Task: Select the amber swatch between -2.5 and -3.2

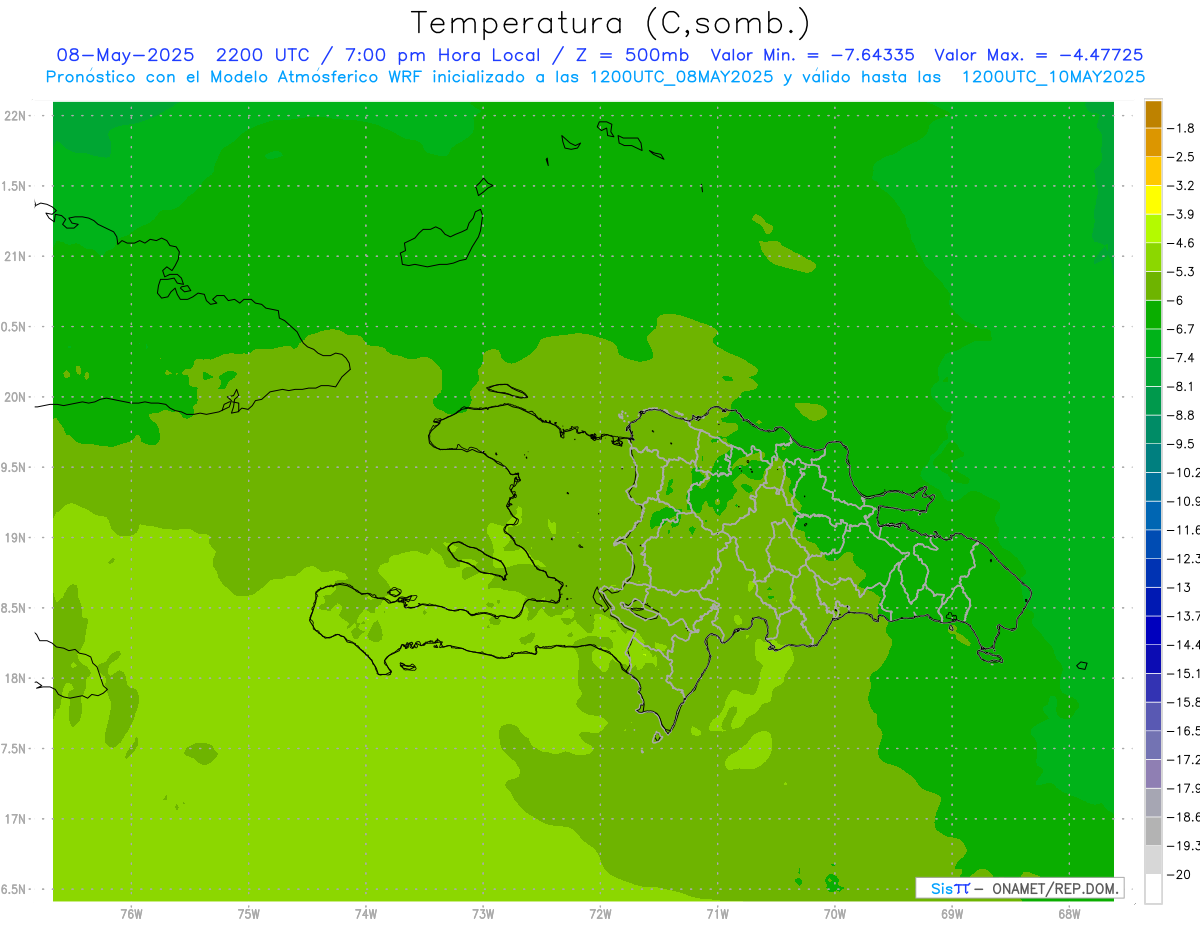Action: [1153, 172]
